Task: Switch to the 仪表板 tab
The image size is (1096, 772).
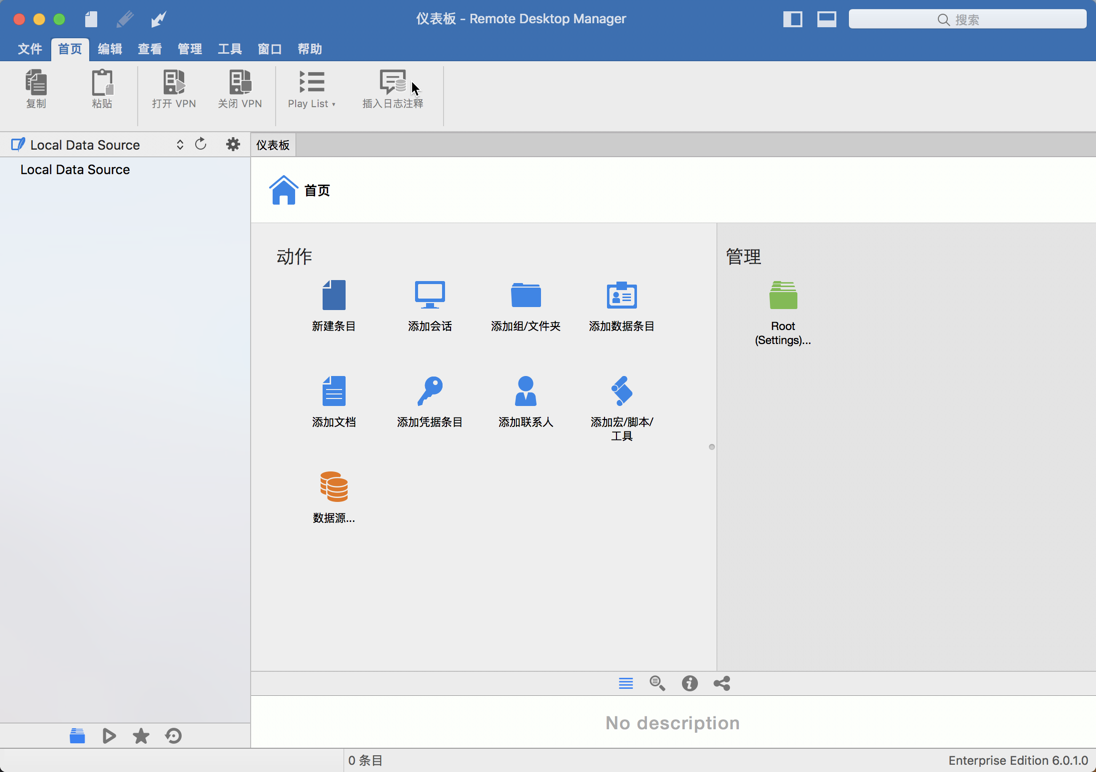Action: (272, 144)
